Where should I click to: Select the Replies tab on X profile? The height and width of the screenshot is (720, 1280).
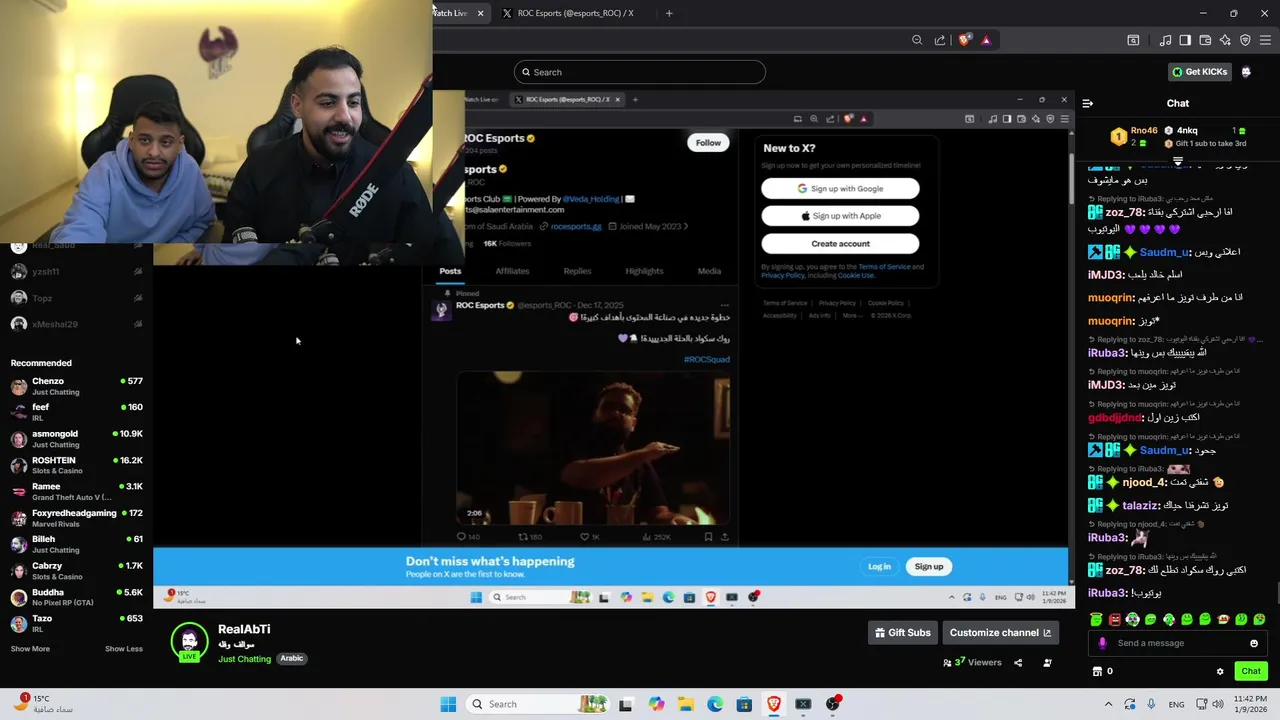click(x=577, y=271)
